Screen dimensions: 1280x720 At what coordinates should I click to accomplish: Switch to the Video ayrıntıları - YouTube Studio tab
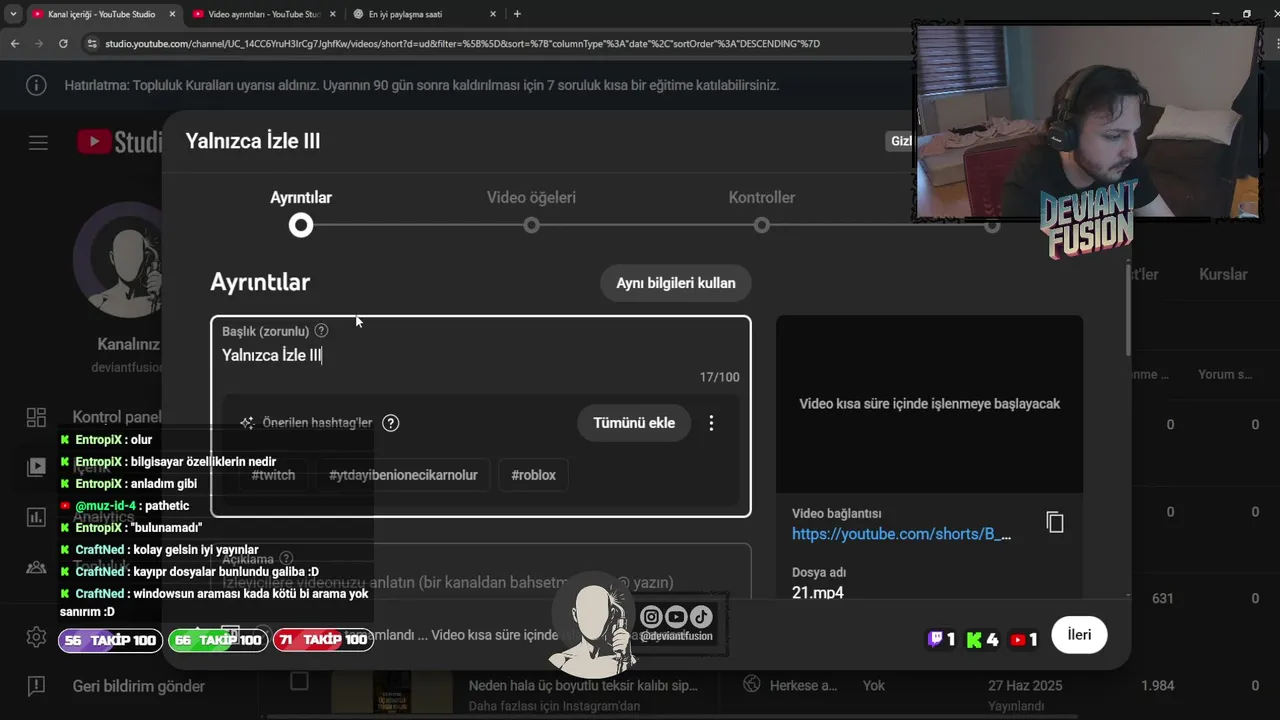point(265,14)
